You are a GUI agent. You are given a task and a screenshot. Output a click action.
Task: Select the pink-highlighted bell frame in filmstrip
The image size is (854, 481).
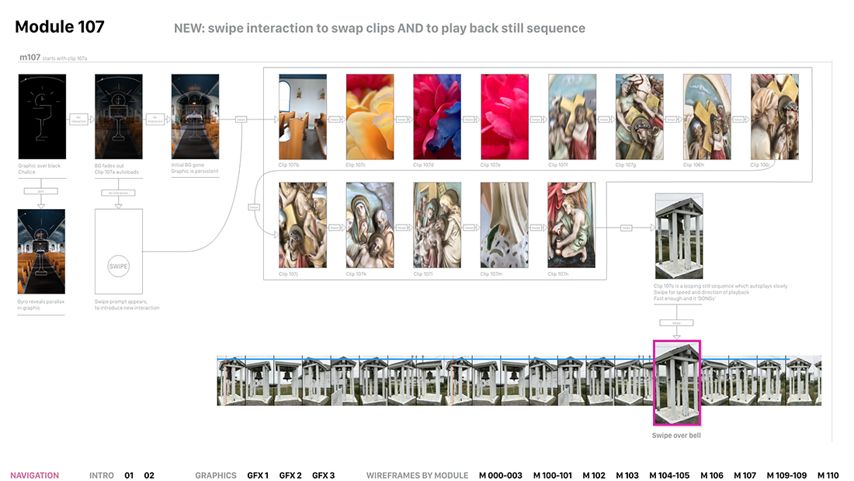coord(677,383)
